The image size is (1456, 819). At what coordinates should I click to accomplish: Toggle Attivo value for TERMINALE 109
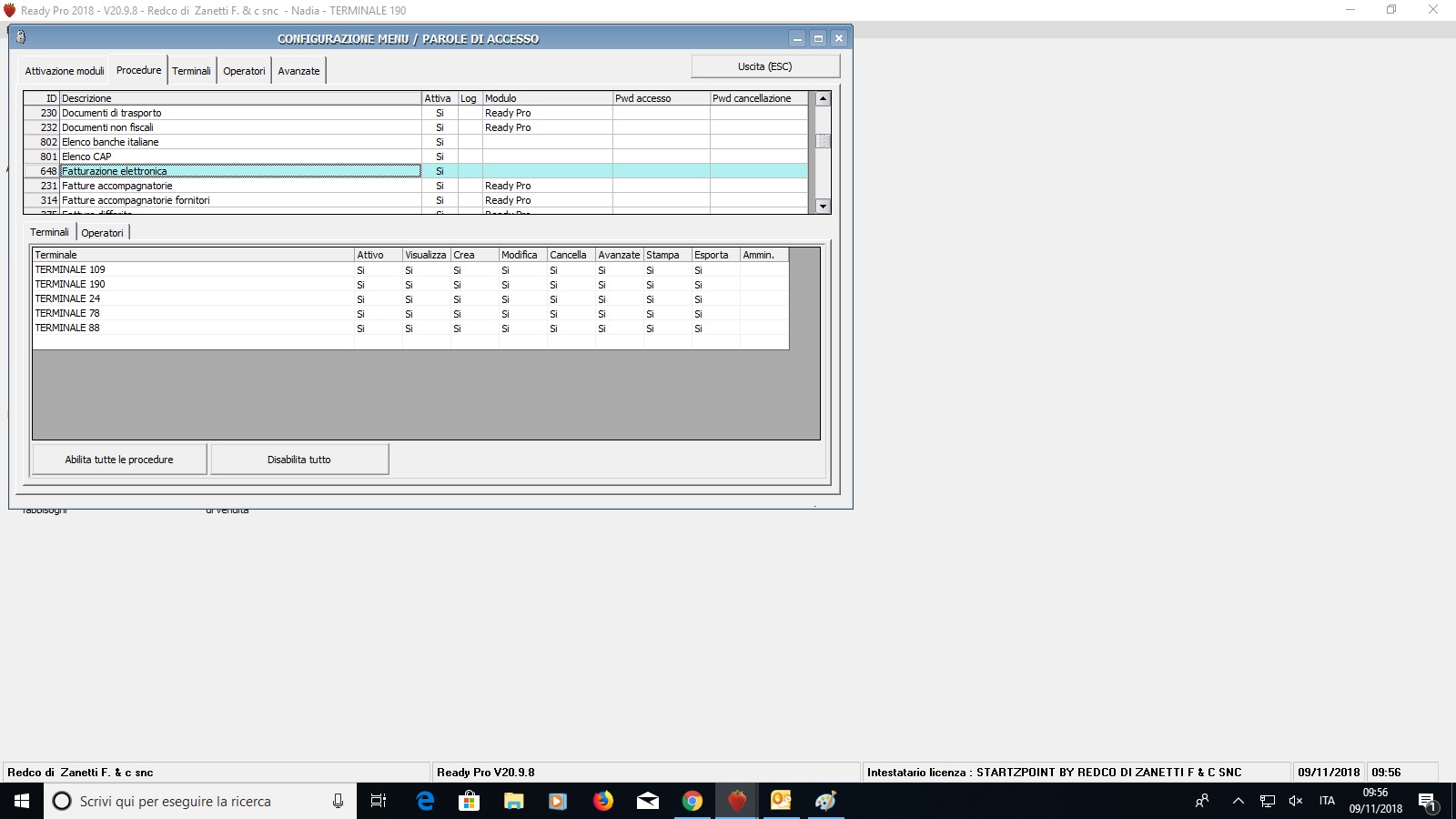[x=378, y=270]
